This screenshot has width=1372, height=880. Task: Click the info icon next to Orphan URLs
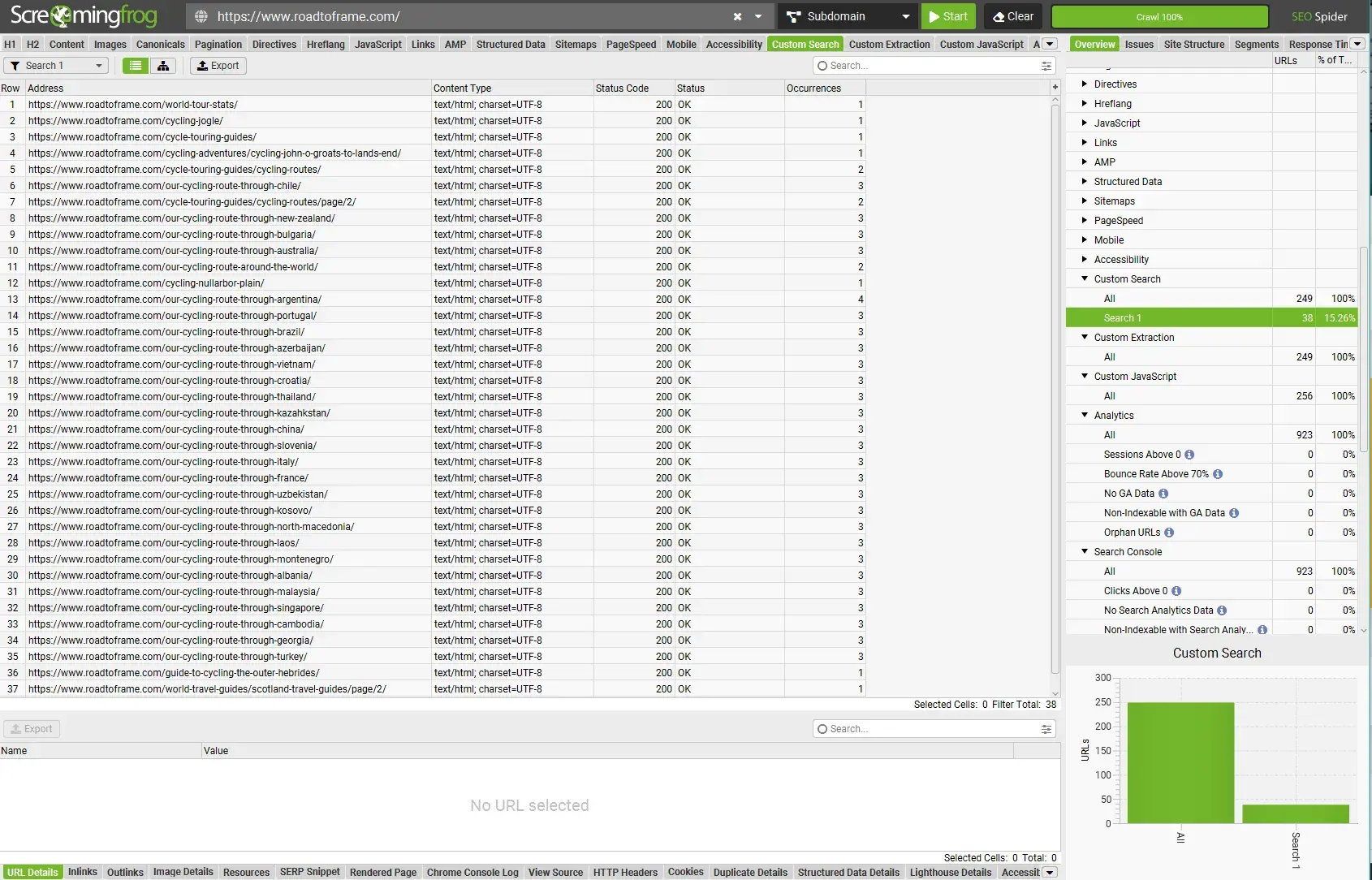(1169, 533)
